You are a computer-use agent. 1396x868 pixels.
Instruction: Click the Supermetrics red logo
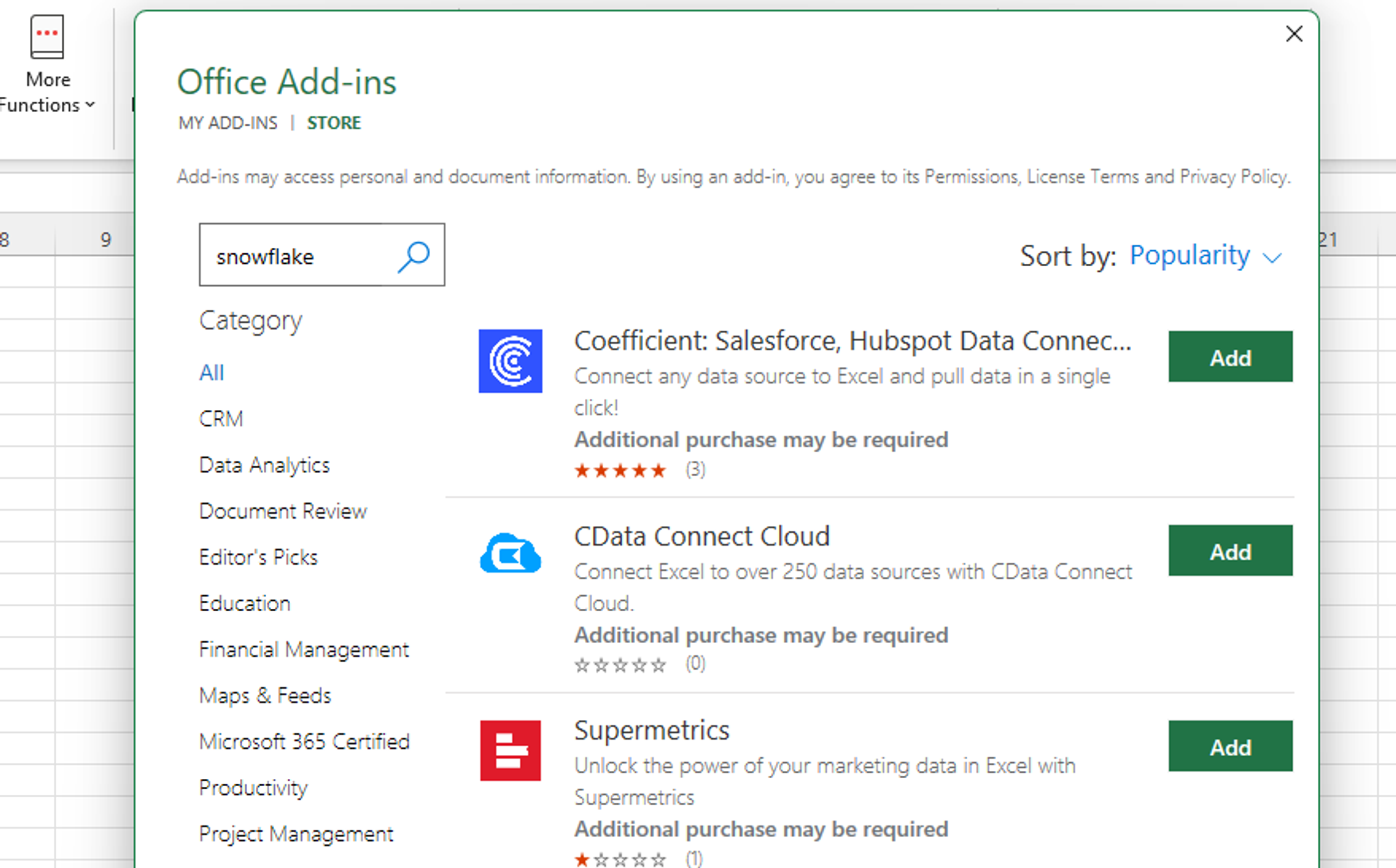click(511, 750)
